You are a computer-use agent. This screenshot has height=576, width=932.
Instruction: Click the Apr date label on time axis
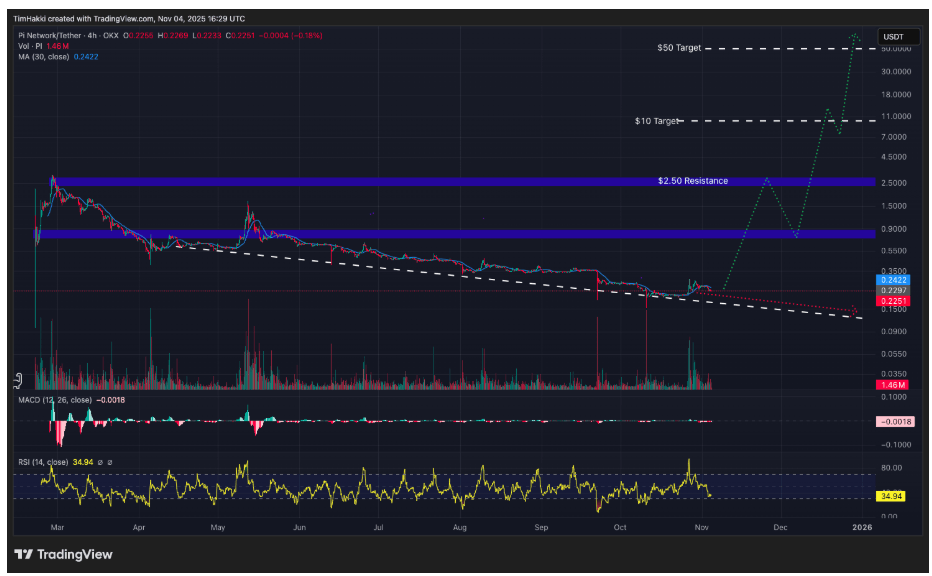[138, 527]
